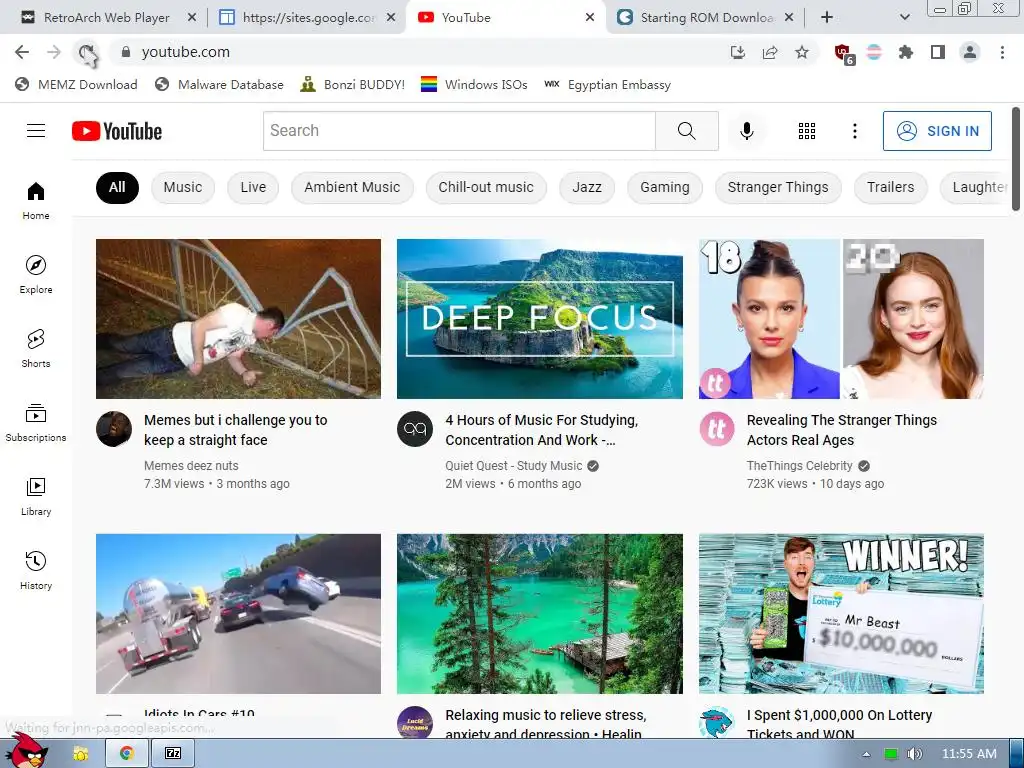Open Chrome from the taskbar
This screenshot has height=768, width=1024.
pos(127,754)
